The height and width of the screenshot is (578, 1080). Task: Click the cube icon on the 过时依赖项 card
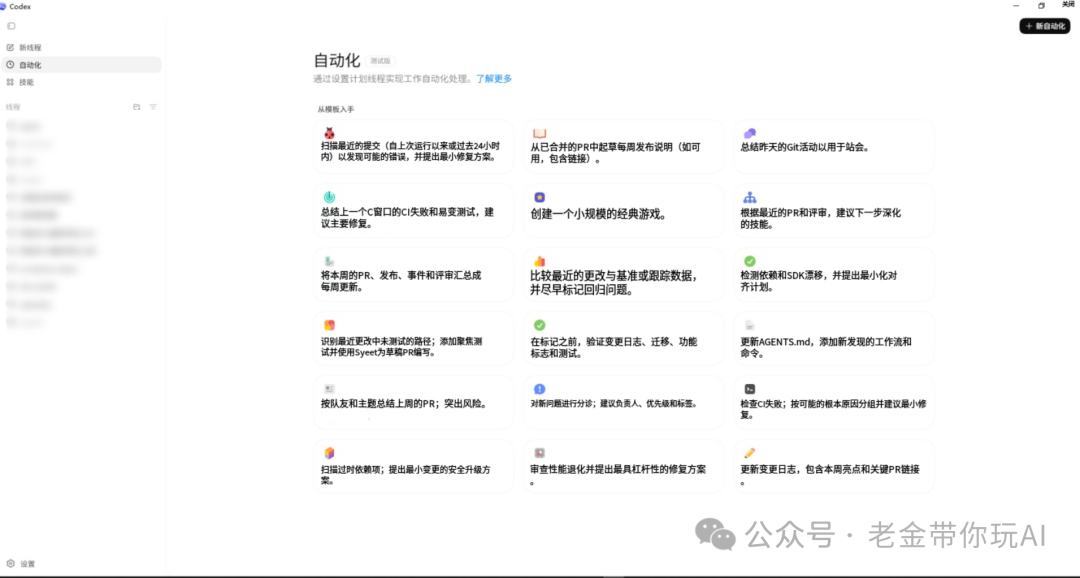[x=329, y=453]
